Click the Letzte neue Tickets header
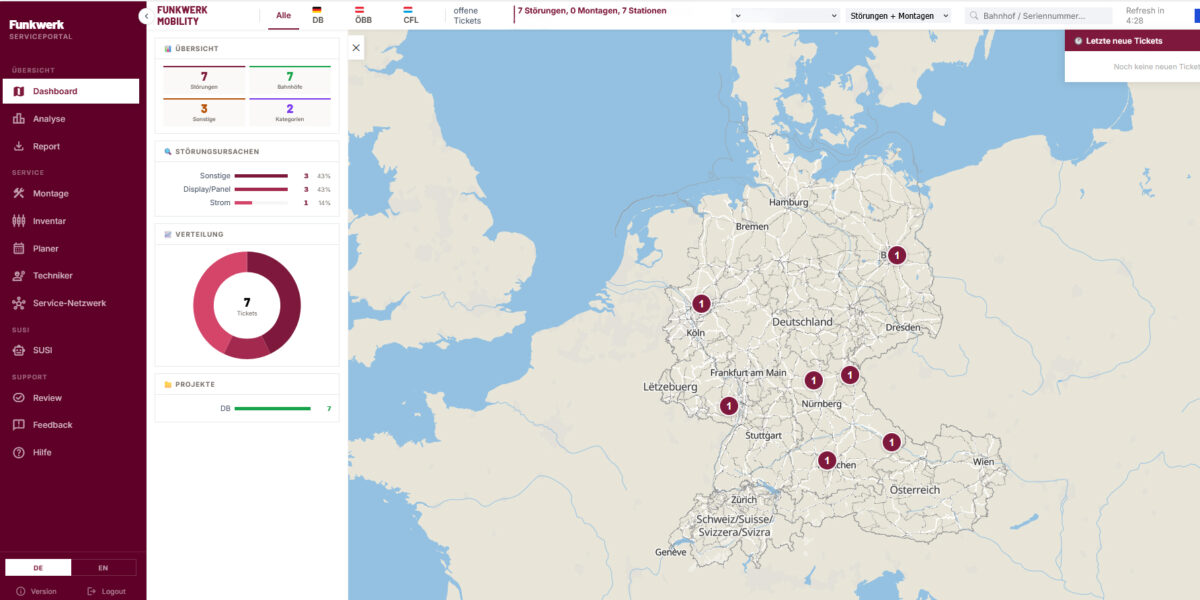The image size is (1200, 600). click(x=1133, y=41)
